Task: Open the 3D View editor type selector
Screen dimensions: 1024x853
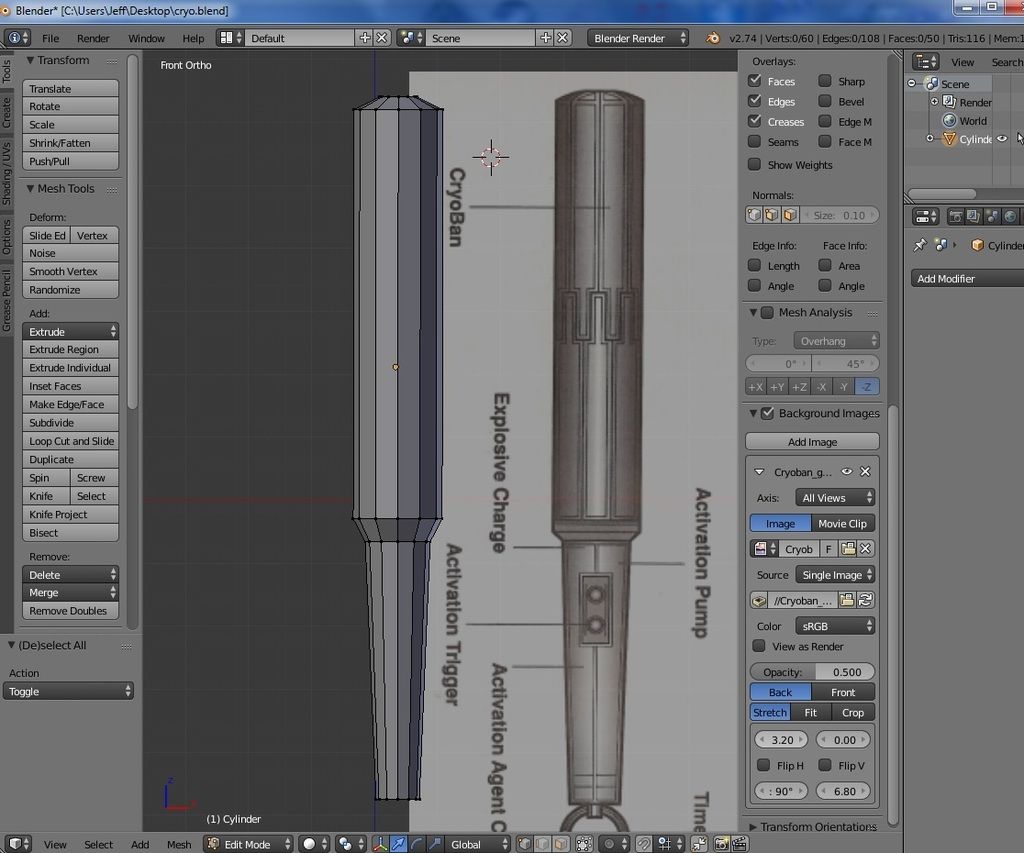Action: [18, 844]
